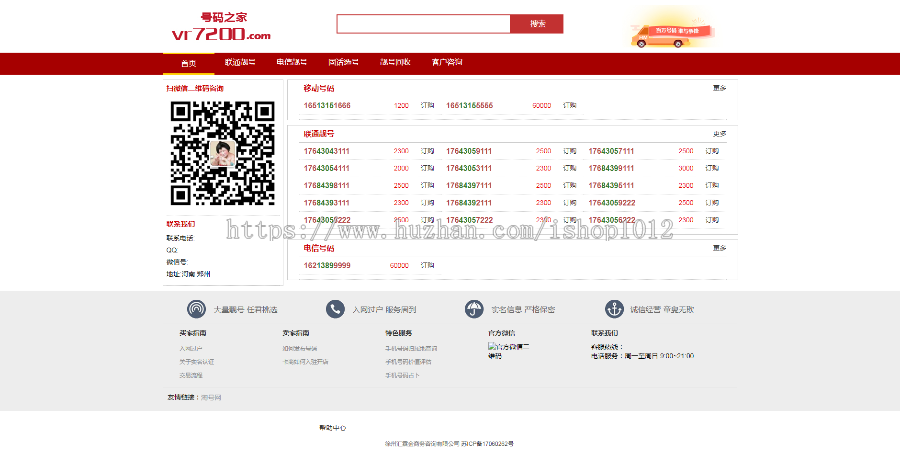Click the umbrella icon for 实名信息
The width and height of the screenshot is (900, 455).
tap(474, 309)
